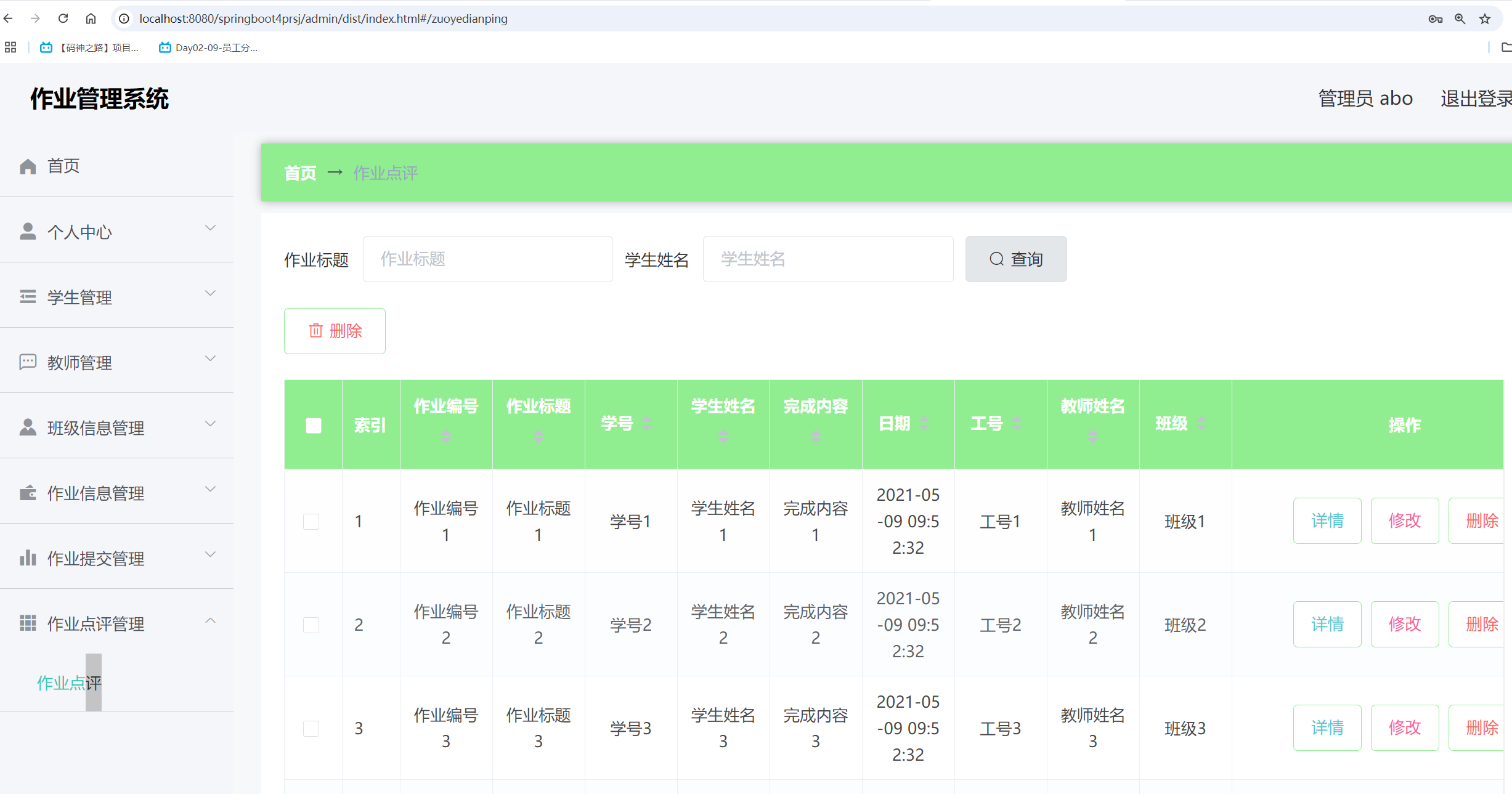Check the checkbox for row 3
1512x794 pixels.
click(x=311, y=729)
